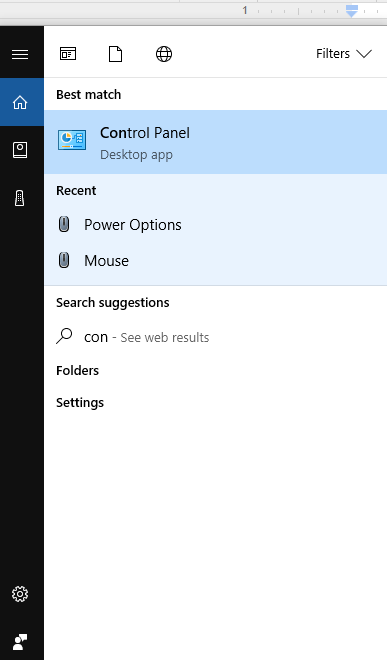This screenshot has width=387, height=660.
Task: Open the Settings gear in sidebar
Action: pos(20,594)
